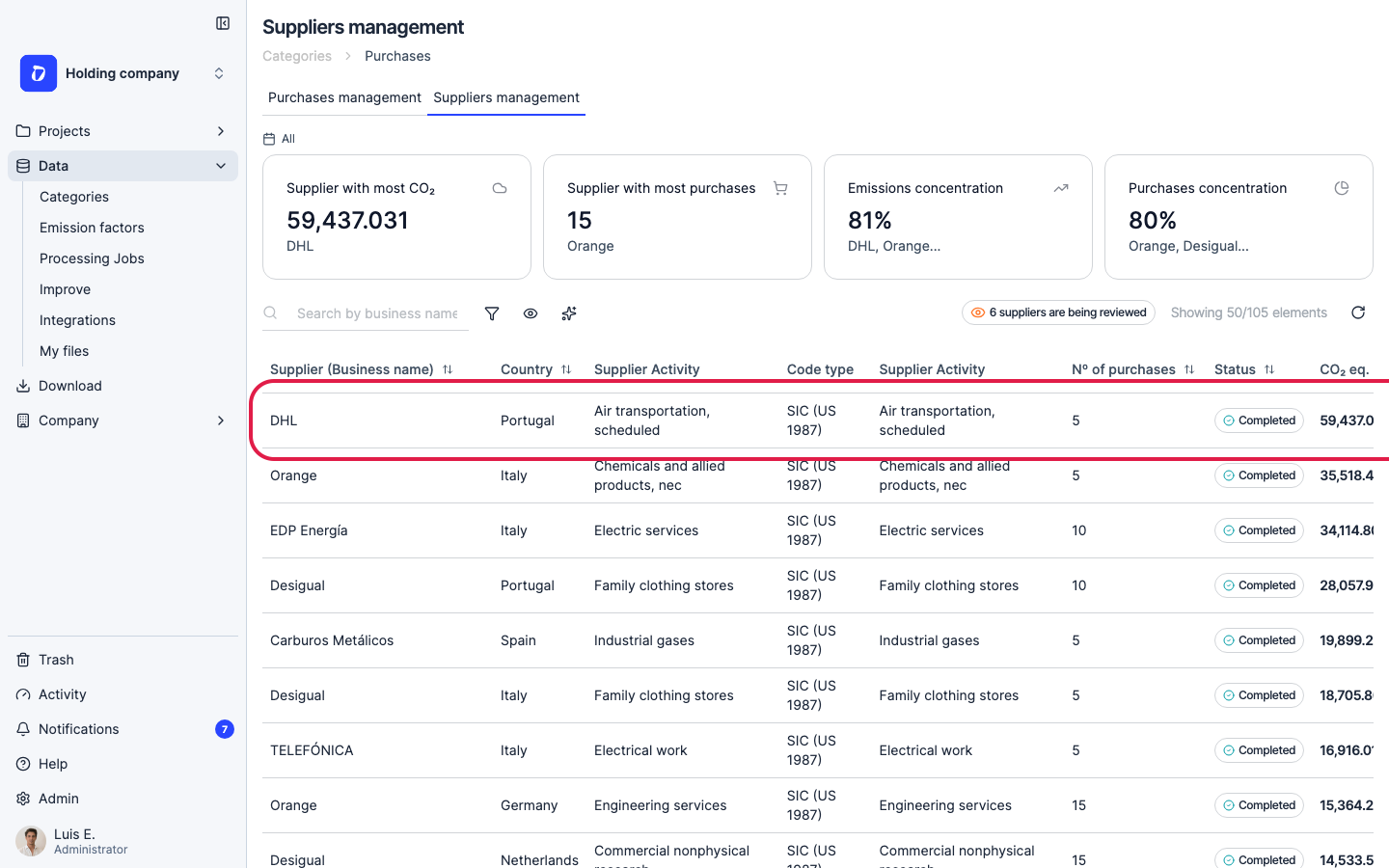Click the cloud icon on CO₂ card
Viewport: 1389px width, 868px height.
click(500, 188)
